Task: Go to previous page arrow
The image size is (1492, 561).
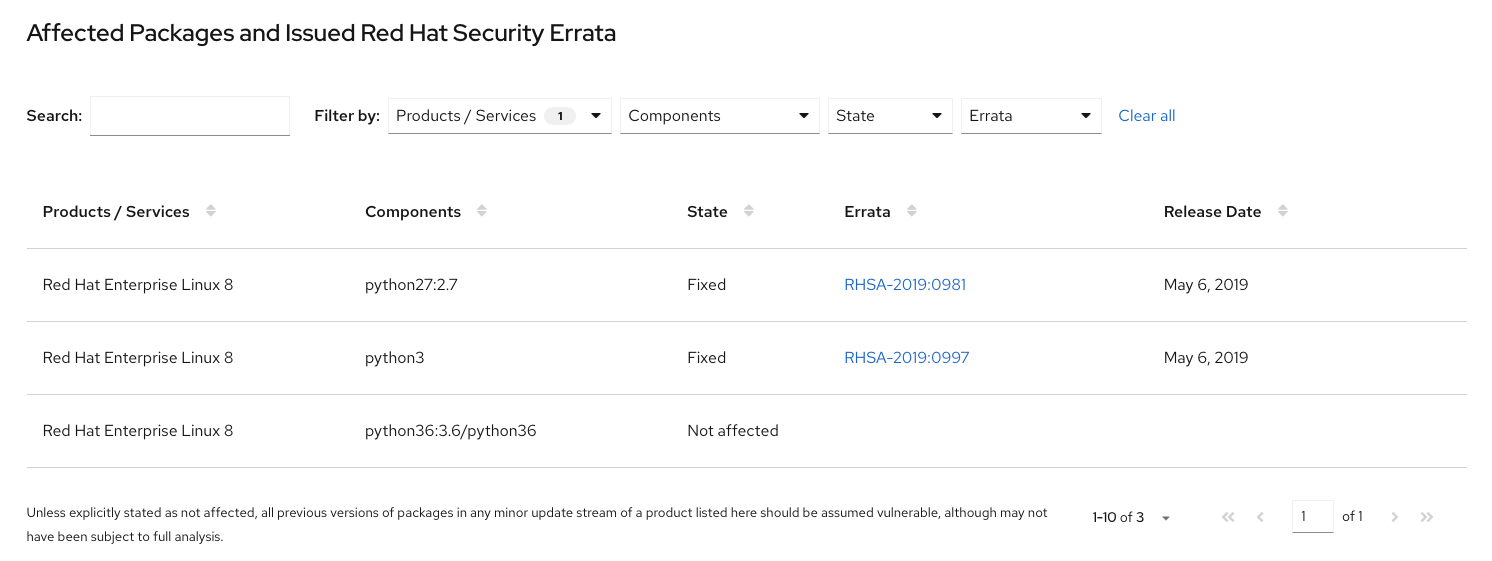Action: click(1260, 517)
